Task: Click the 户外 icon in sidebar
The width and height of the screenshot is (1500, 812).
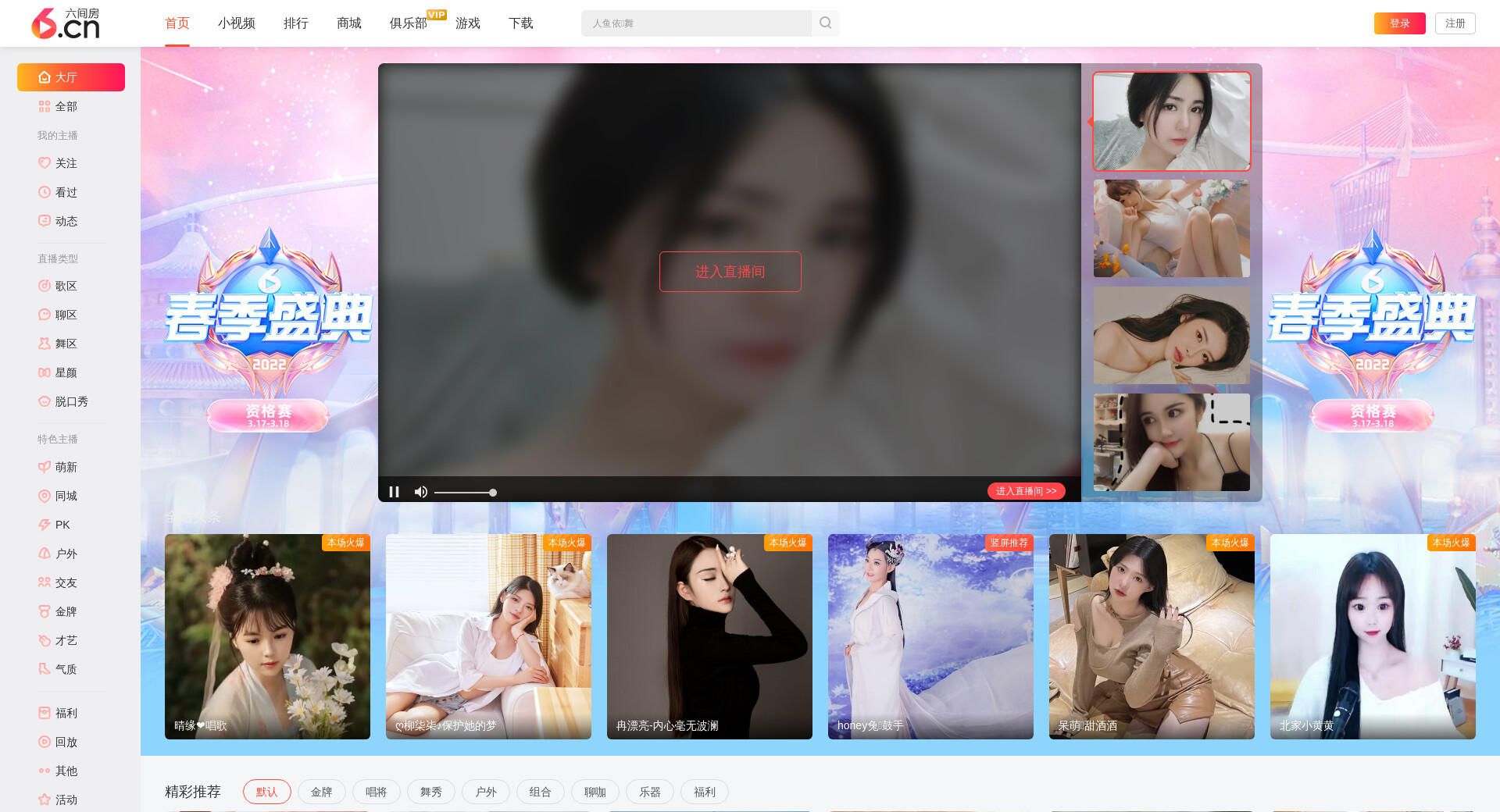Action: [45, 554]
